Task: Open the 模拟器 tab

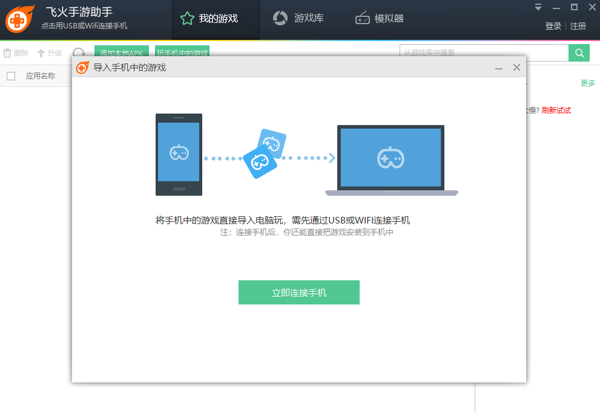Action: tap(379, 18)
